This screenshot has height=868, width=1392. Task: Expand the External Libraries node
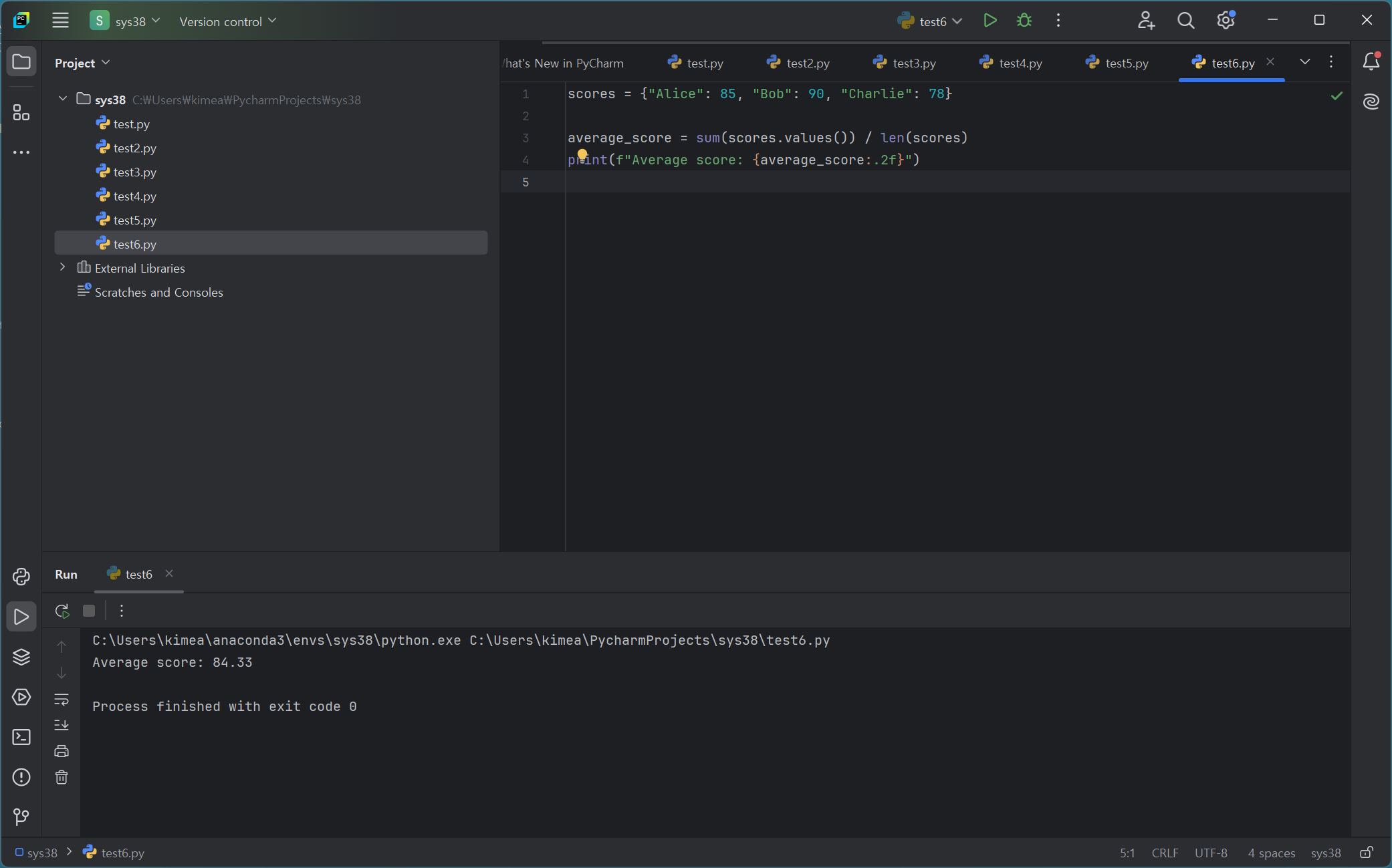tap(63, 267)
